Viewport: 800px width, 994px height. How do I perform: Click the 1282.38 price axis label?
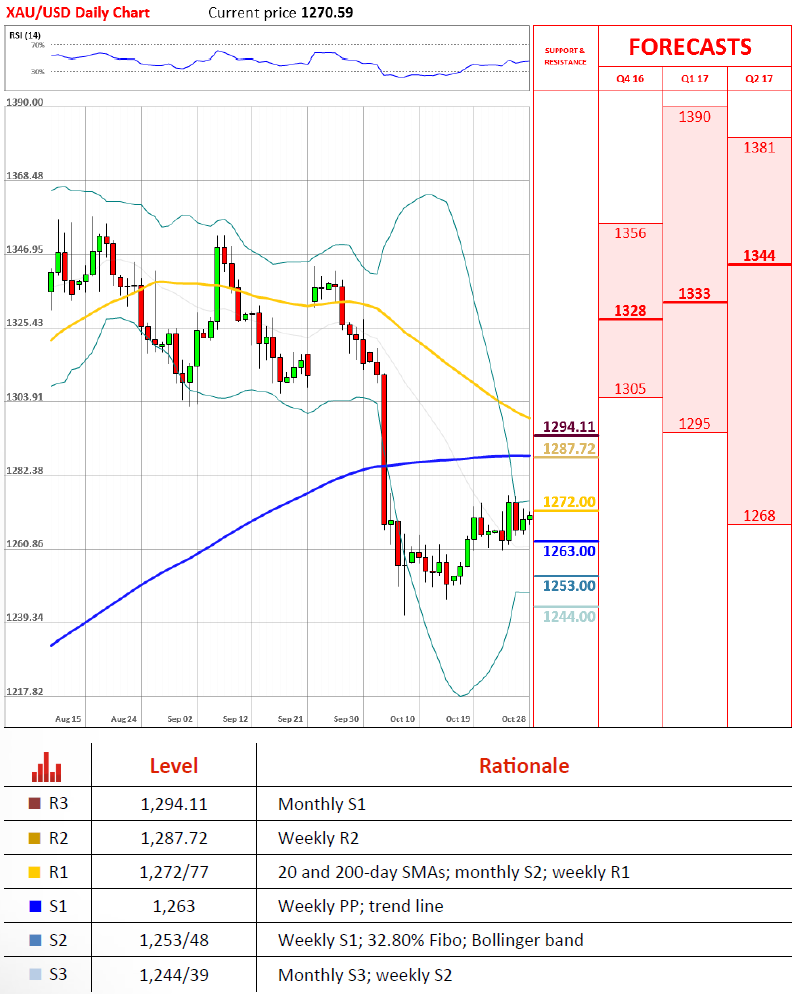25,470
